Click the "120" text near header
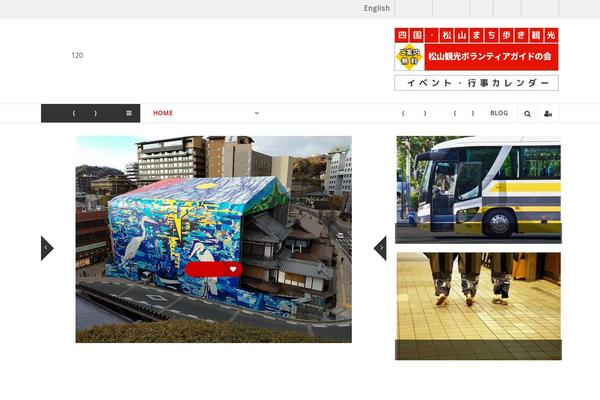The image size is (600, 400). 77,55
